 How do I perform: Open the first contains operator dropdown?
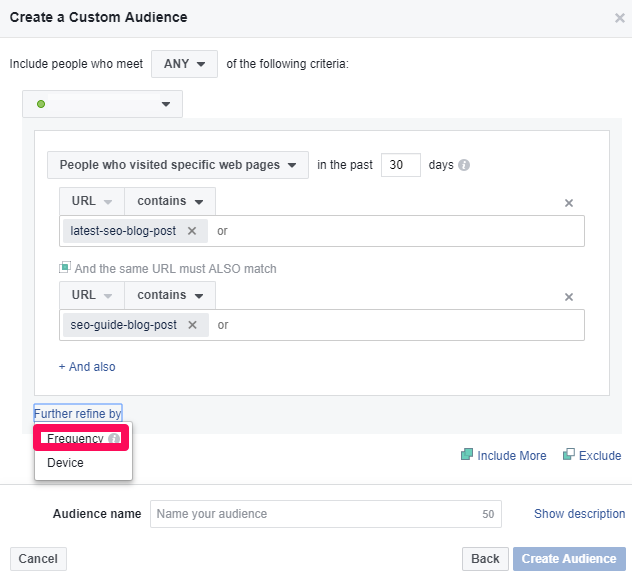pos(170,201)
